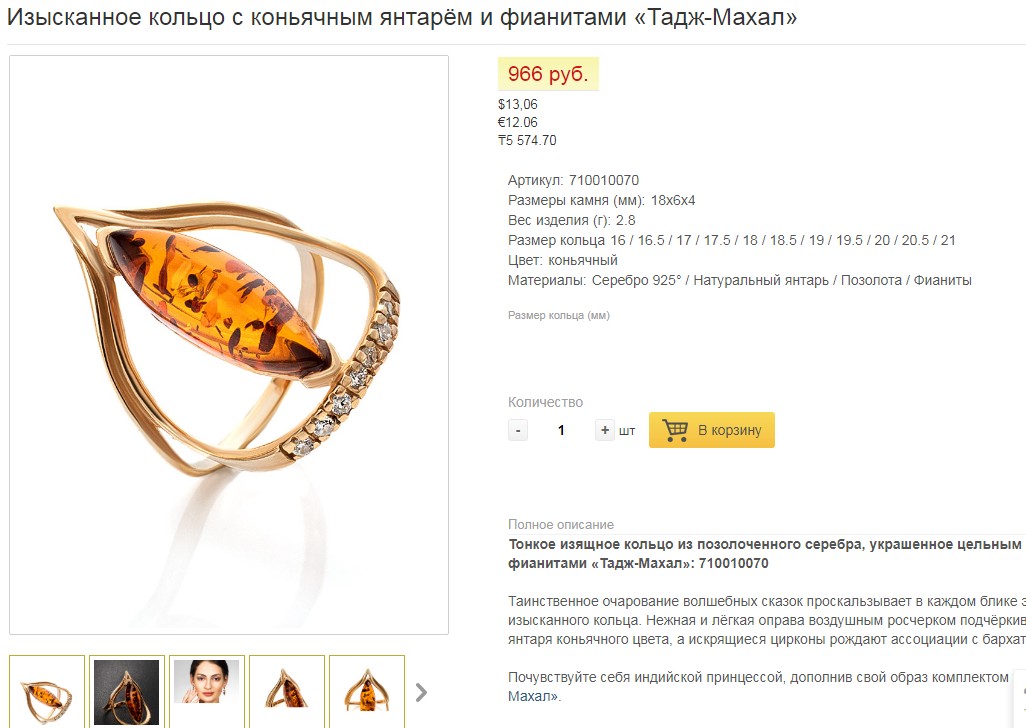This screenshot has width=1026, height=728.
Task: Decrease quantity with minus button
Action: click(x=518, y=430)
